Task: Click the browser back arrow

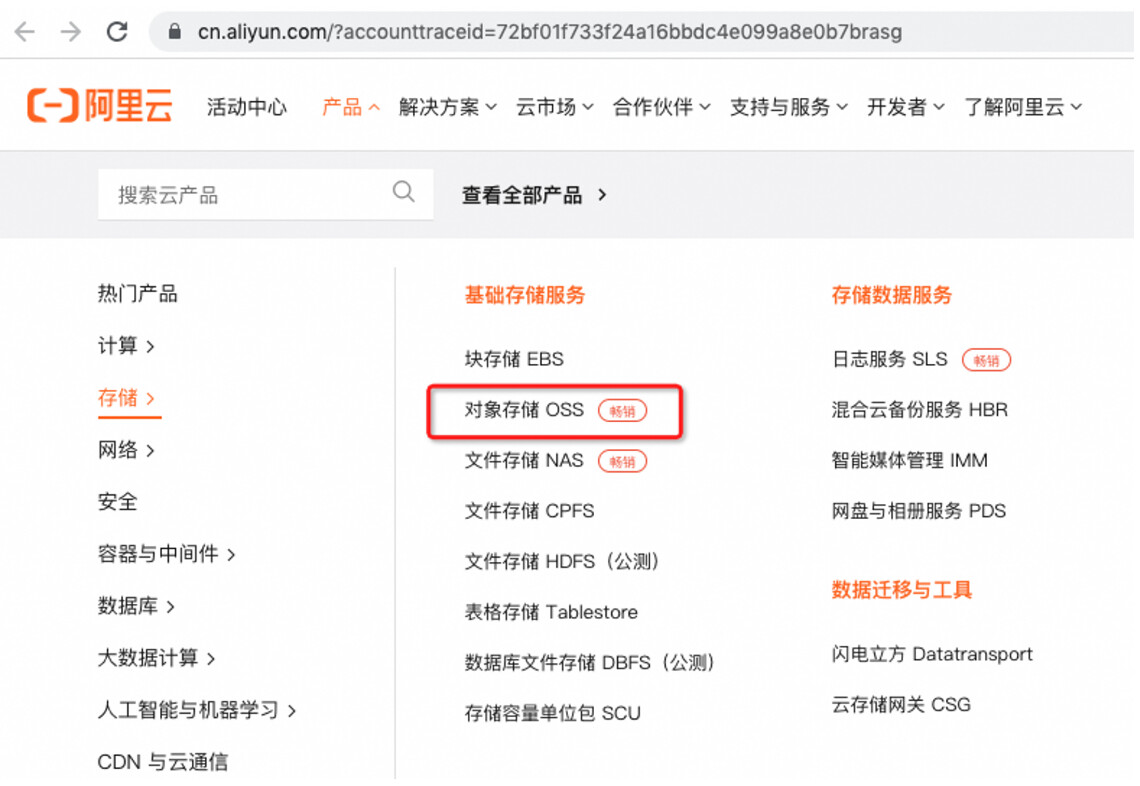Action: 25,31
